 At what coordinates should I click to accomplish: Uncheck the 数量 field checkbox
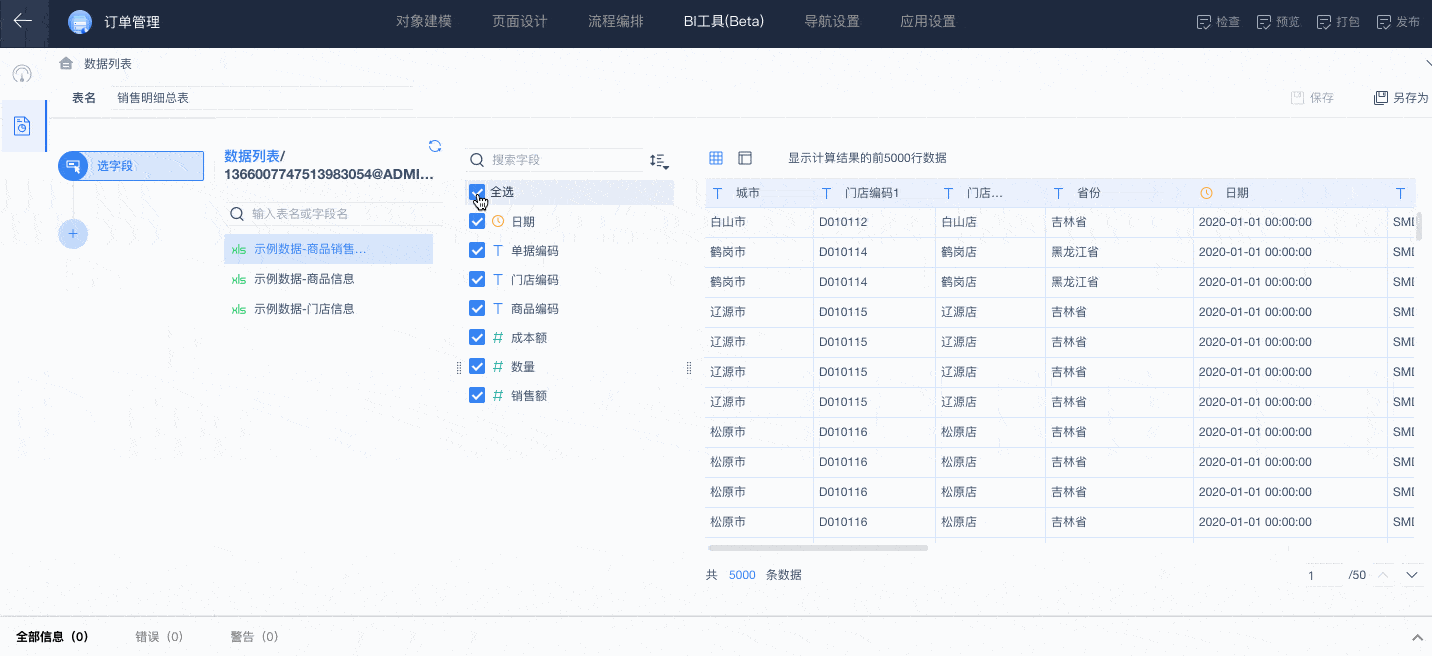coord(477,366)
